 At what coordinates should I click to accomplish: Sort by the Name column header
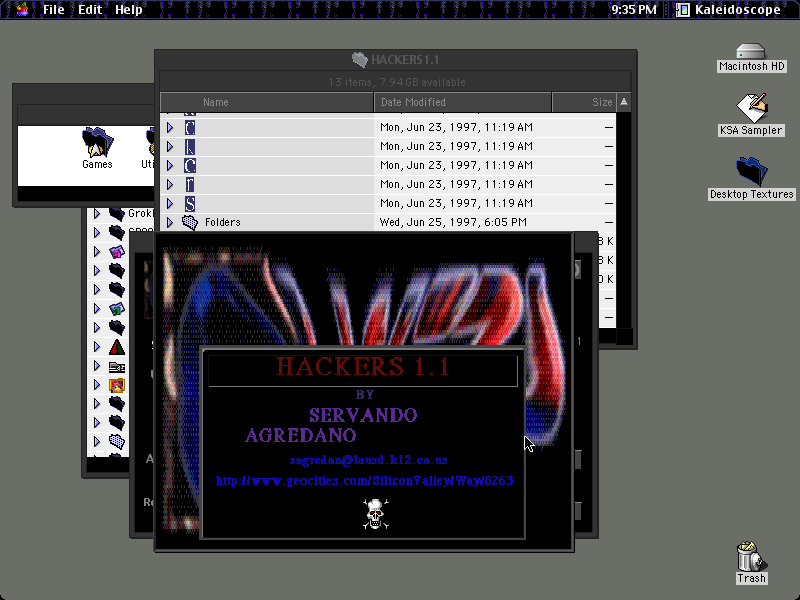(x=267, y=102)
